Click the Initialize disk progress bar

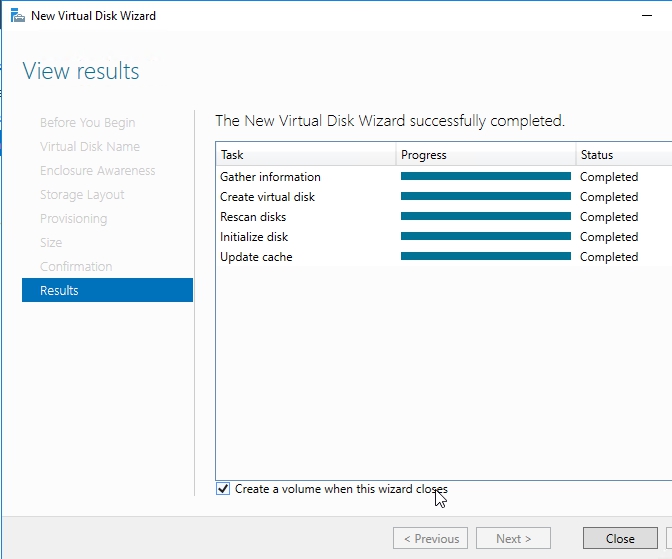click(486, 236)
